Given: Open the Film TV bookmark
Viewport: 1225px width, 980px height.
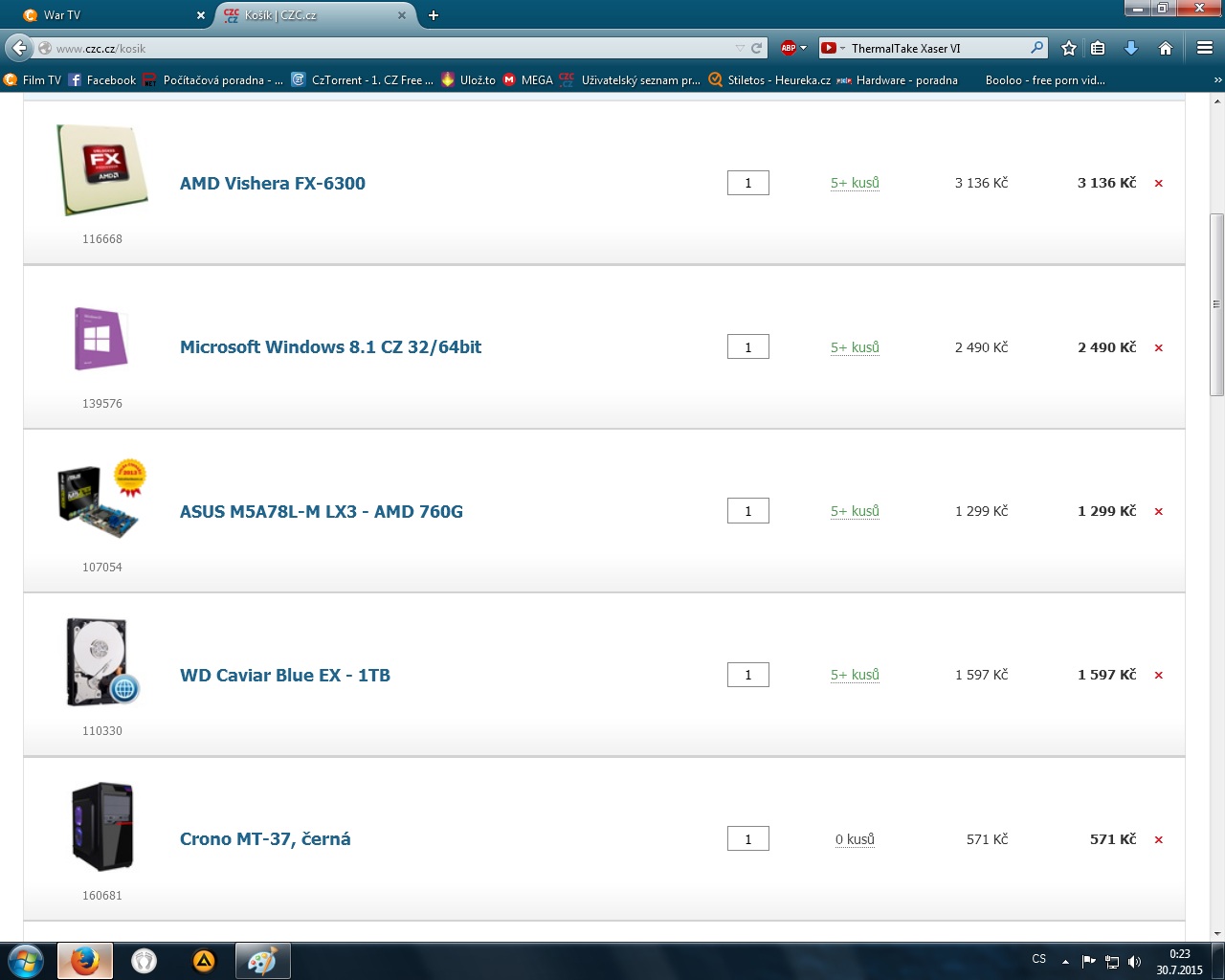Looking at the screenshot, I should pyautogui.click(x=33, y=80).
